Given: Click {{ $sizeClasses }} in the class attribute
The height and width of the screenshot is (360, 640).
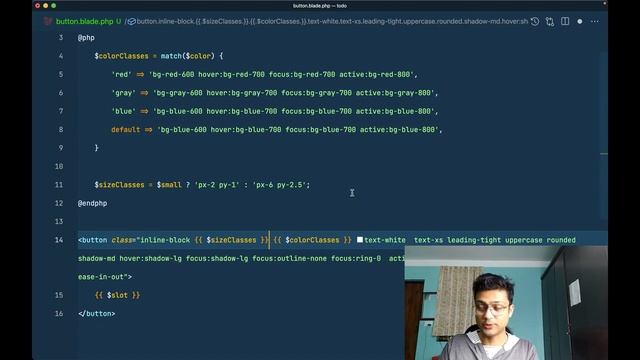Looking at the screenshot, I should click(231, 240).
